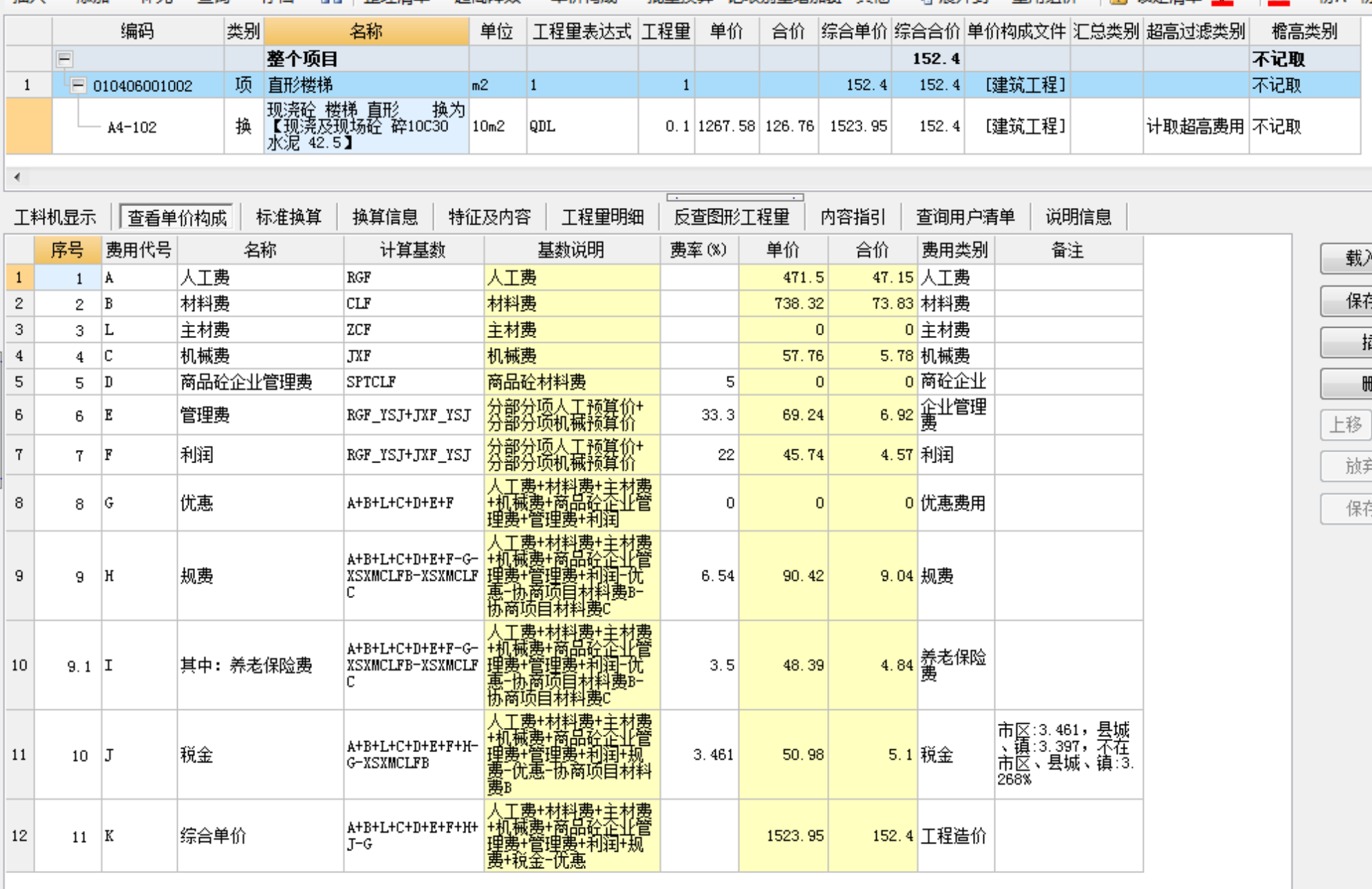This screenshot has width=1372, height=889.
Task: Select the 优惠 row name cell
Action: (260, 503)
